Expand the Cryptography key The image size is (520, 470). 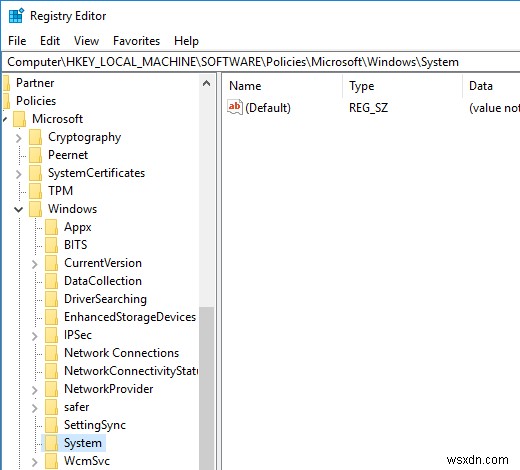pos(19,138)
